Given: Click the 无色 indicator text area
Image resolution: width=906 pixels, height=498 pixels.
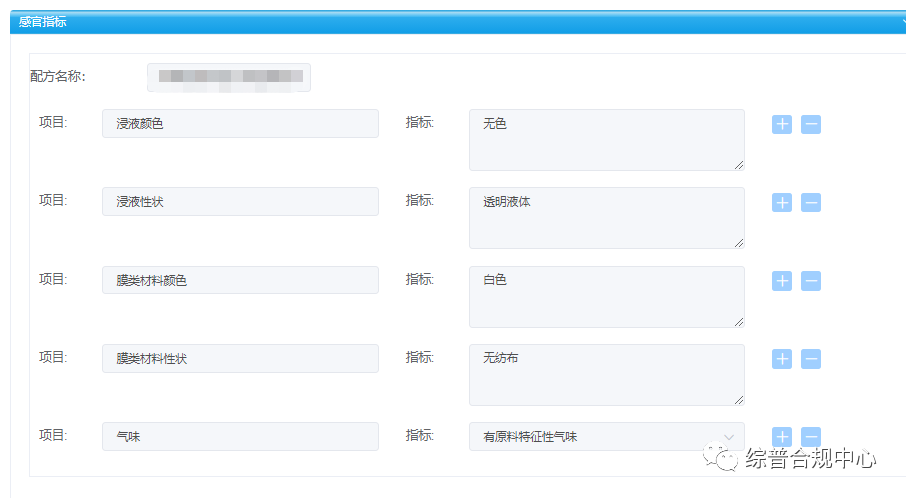Looking at the screenshot, I should tap(606, 140).
